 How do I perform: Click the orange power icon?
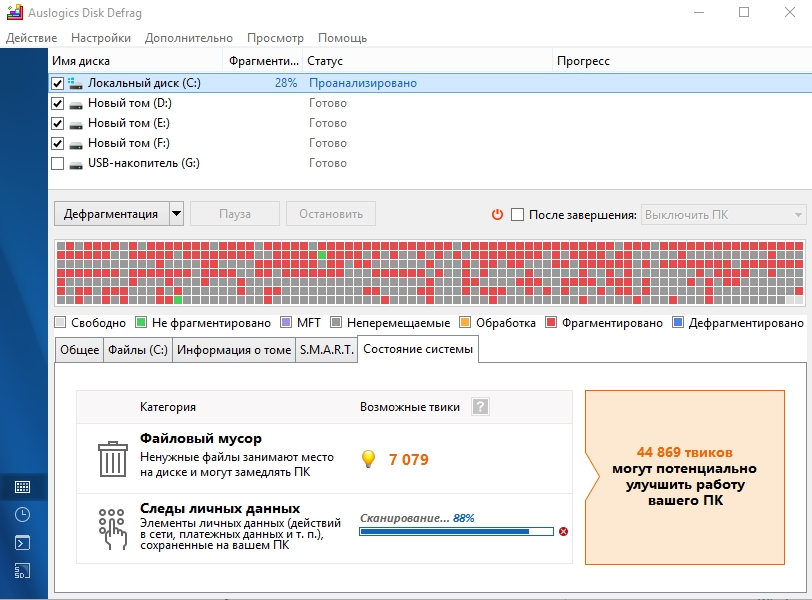pos(497,214)
